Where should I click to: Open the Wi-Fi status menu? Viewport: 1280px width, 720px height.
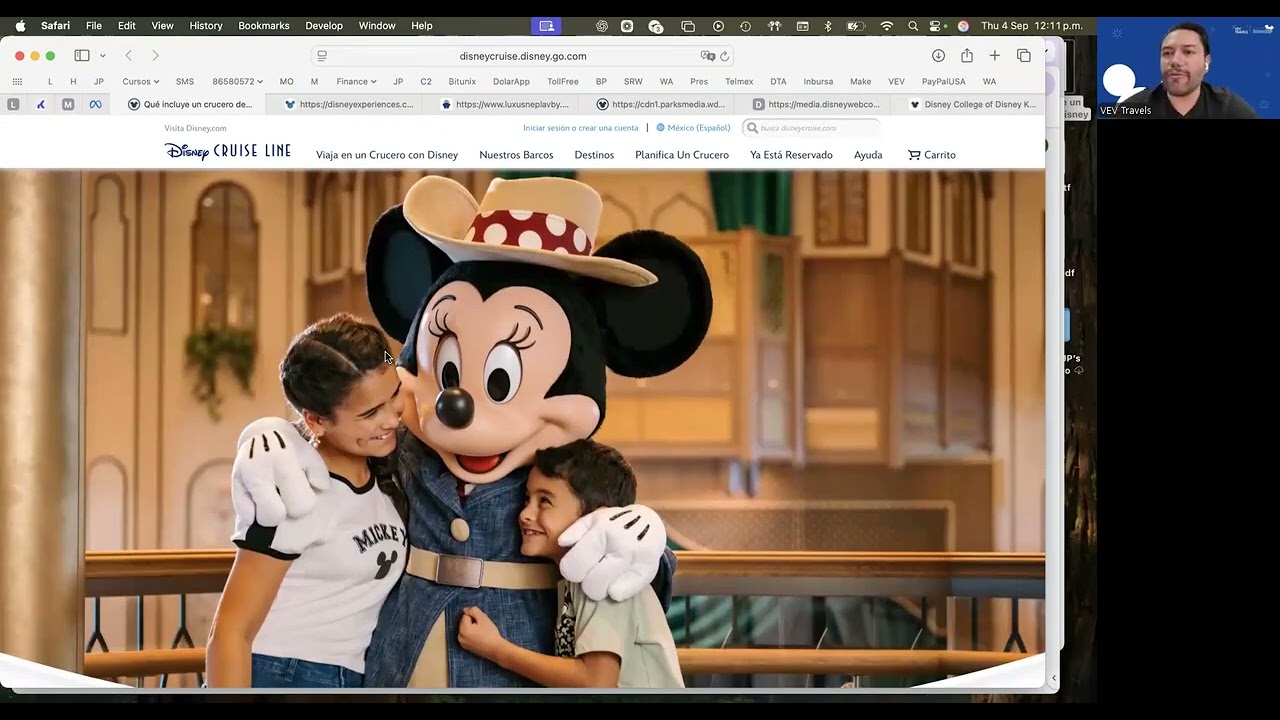coord(886,26)
